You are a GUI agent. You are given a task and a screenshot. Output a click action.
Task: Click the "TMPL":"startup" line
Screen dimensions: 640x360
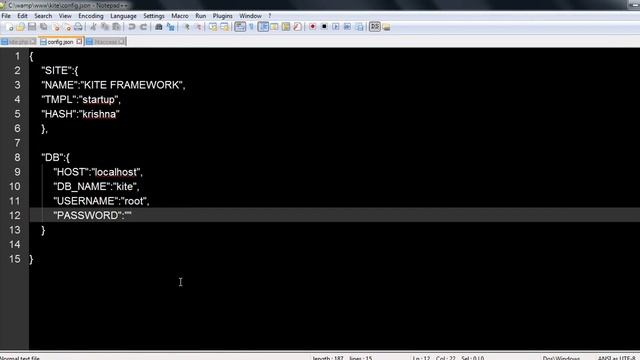pyautogui.click(x=81, y=99)
